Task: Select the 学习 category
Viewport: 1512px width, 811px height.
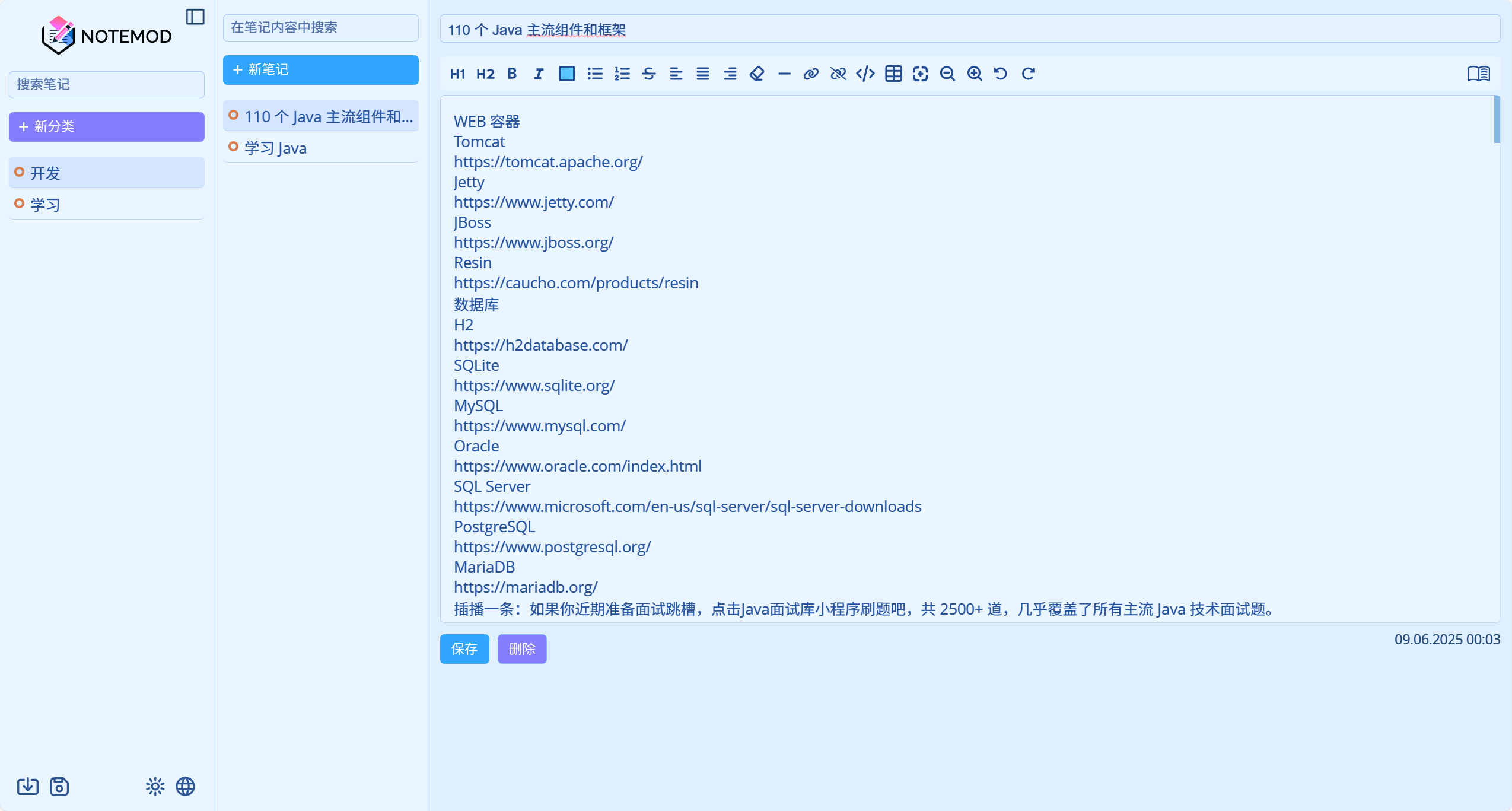Action: point(107,204)
